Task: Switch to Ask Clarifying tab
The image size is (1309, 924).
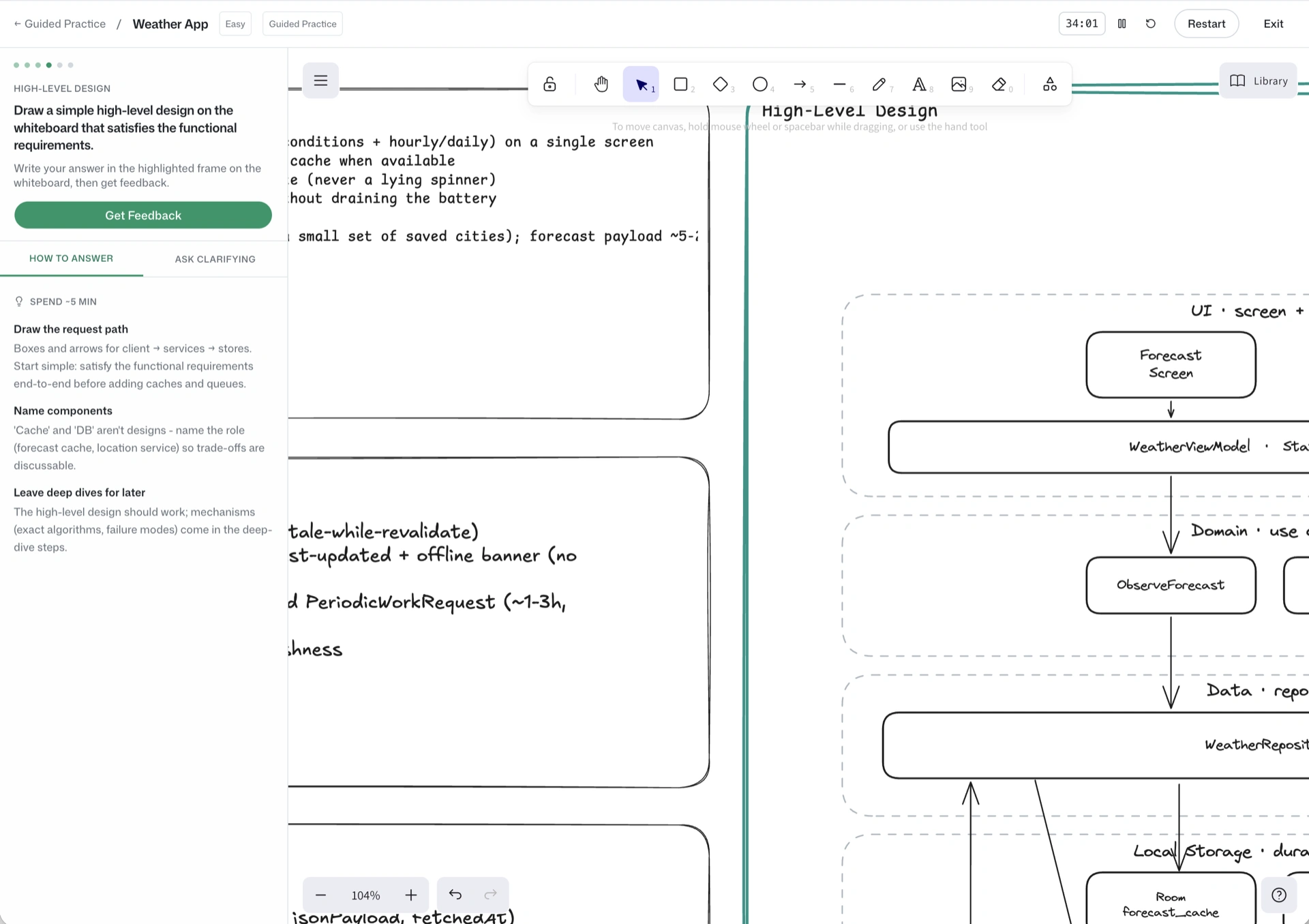Action: tap(215, 259)
